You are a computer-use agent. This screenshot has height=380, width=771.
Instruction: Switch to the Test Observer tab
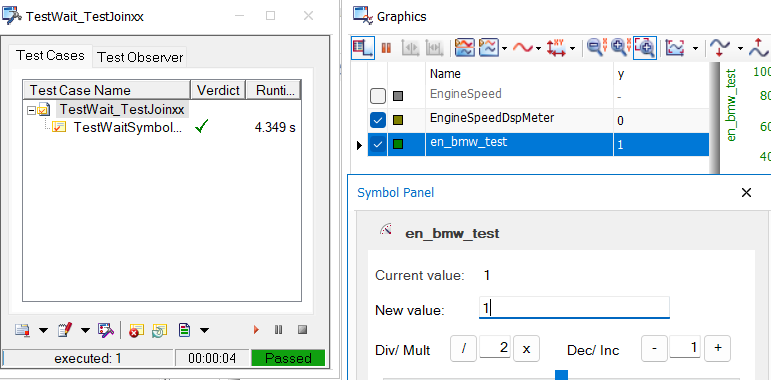(140, 57)
